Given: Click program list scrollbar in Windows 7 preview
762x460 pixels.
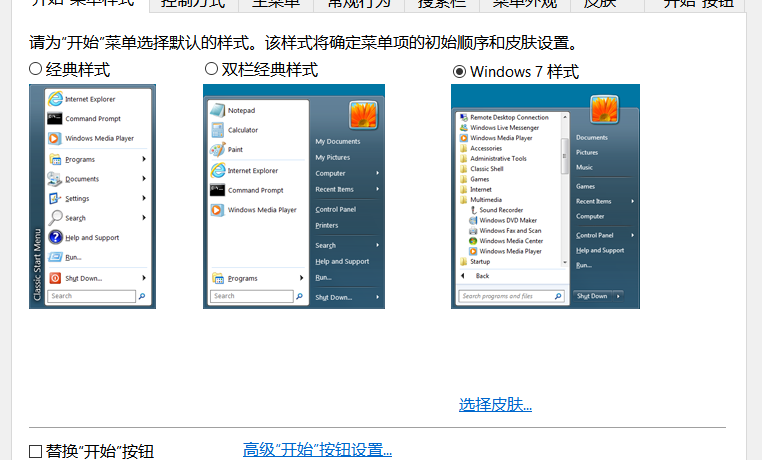Looking at the screenshot, I should click(x=565, y=190).
